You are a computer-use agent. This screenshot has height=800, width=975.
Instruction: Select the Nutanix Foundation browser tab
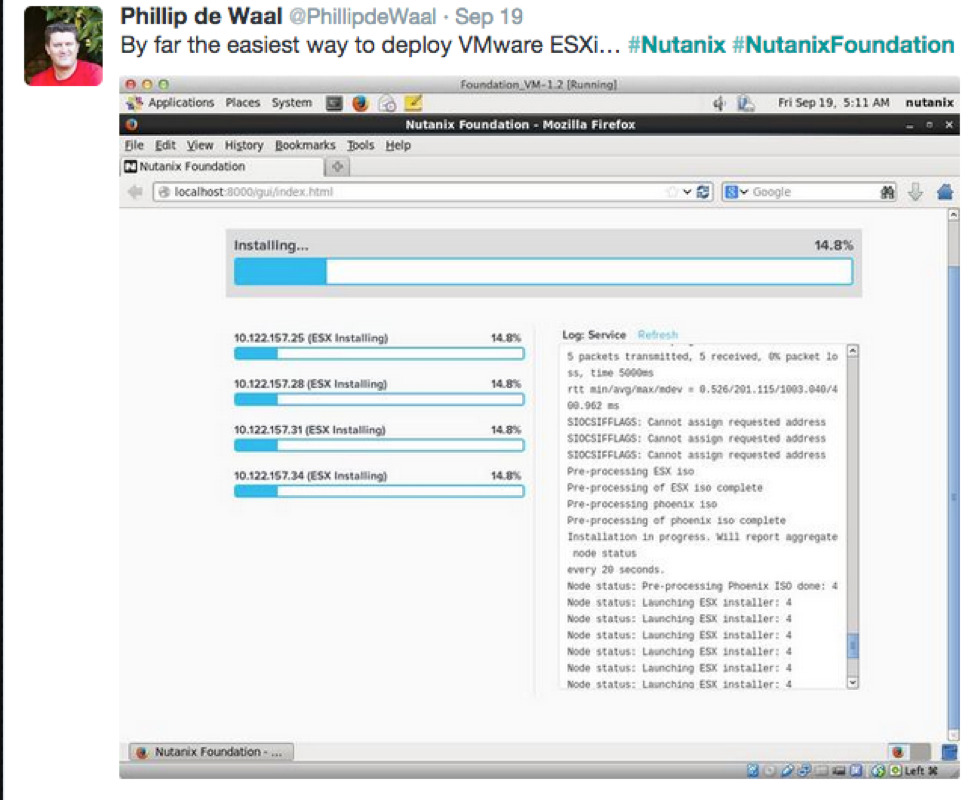point(223,167)
